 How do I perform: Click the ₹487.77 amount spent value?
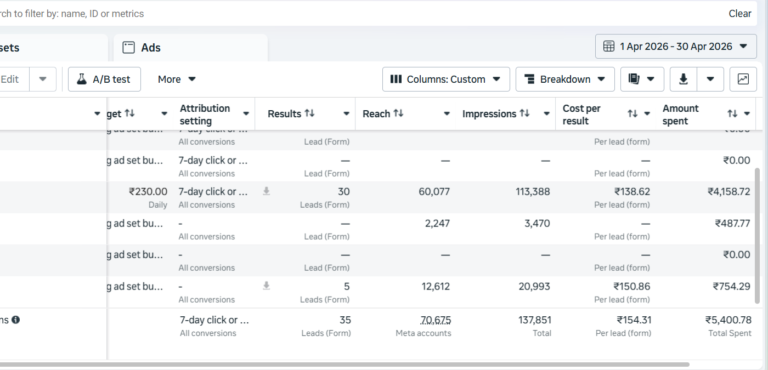[732, 223]
